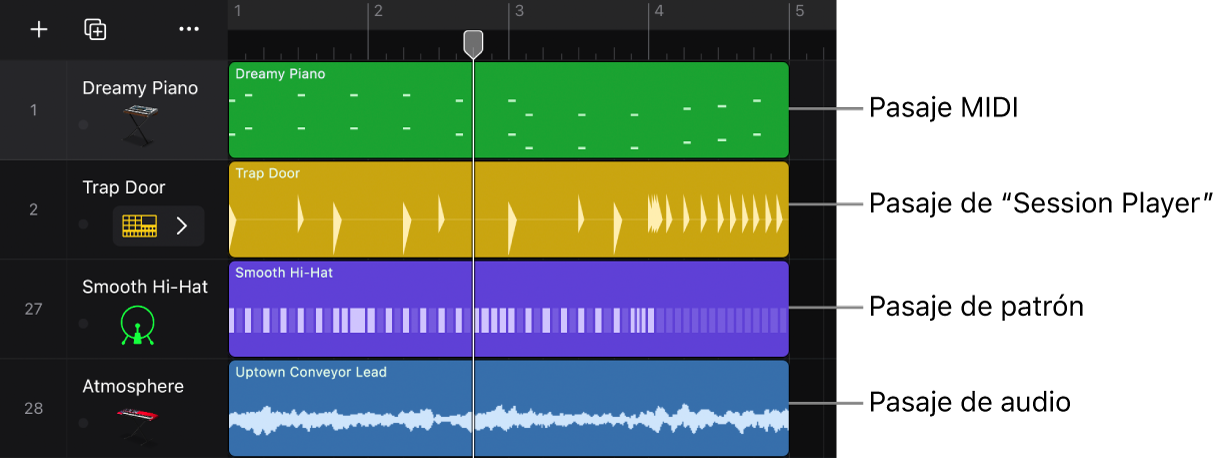Select the Atmosphere track name
The image size is (1224, 458).
[134, 386]
